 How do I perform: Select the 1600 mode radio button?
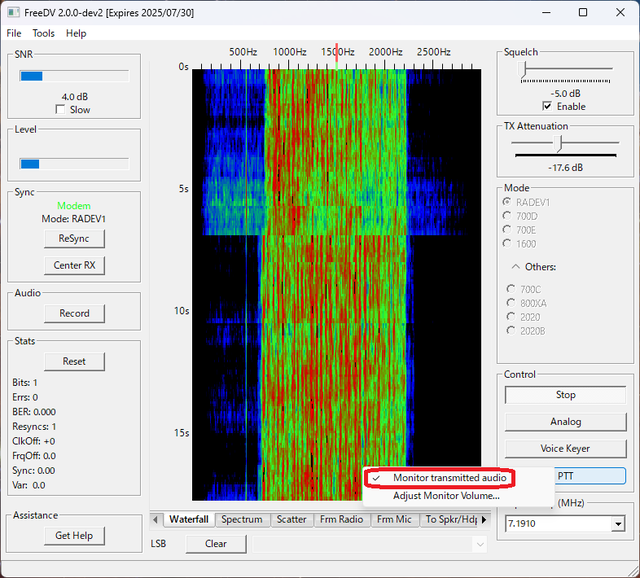point(507,243)
